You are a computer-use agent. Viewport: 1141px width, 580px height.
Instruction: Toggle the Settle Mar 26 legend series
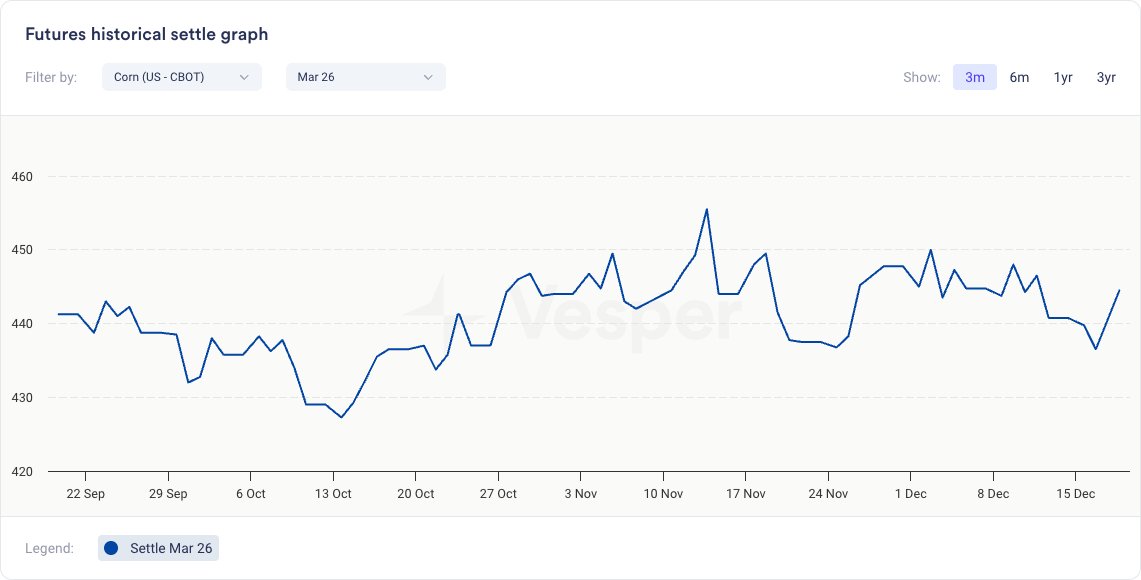pyautogui.click(x=159, y=548)
